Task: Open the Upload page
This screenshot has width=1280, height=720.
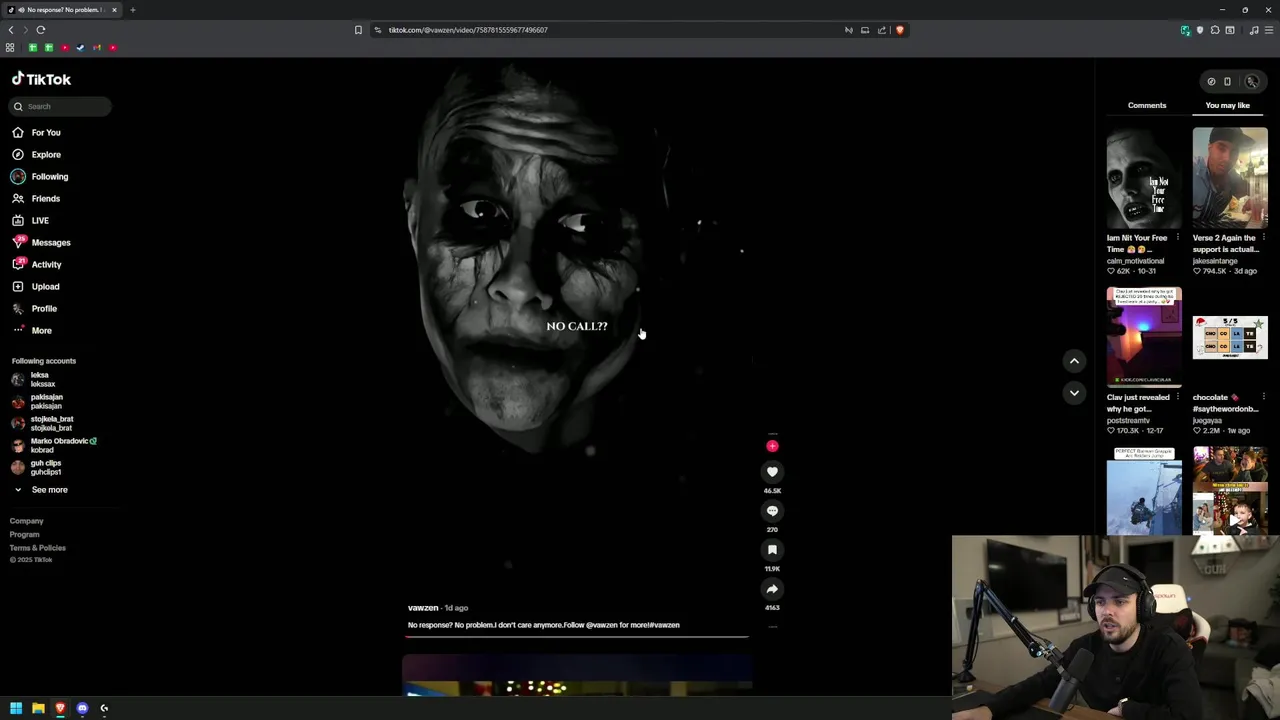Action: coord(35,286)
